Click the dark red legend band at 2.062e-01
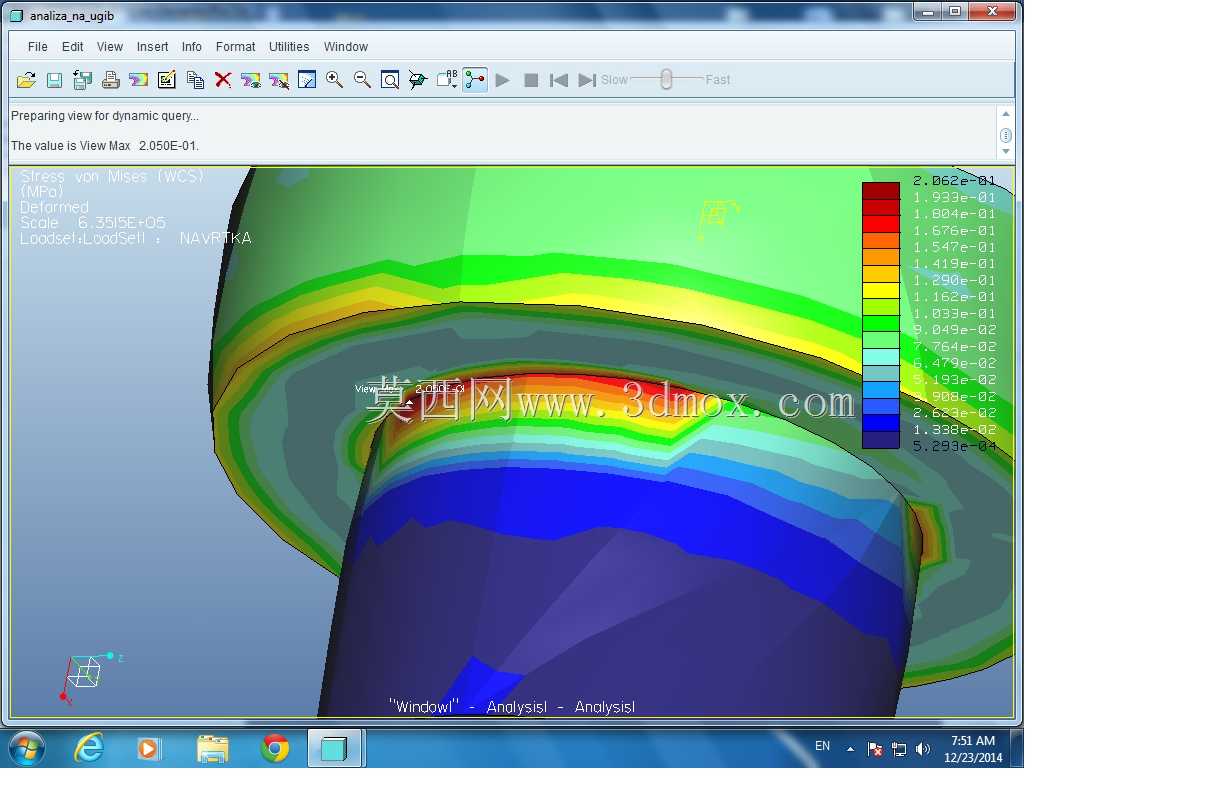 [x=881, y=190]
